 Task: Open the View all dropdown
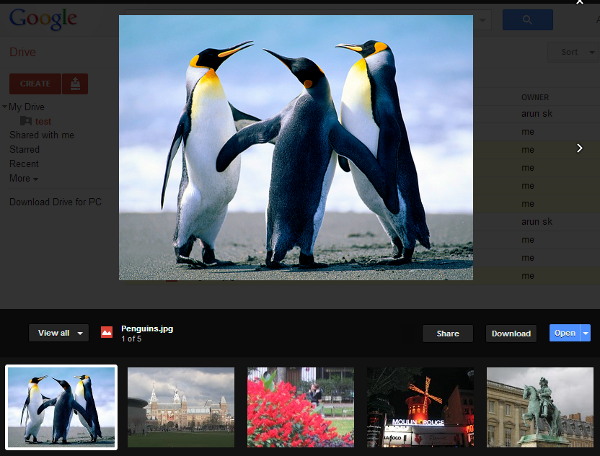pos(59,333)
